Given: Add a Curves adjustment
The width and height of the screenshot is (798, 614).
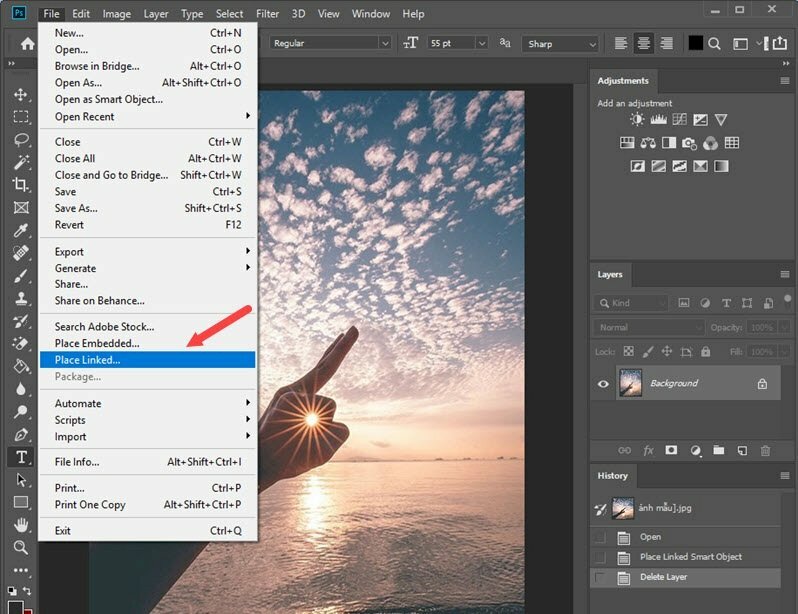Looking at the screenshot, I should coord(679,120).
